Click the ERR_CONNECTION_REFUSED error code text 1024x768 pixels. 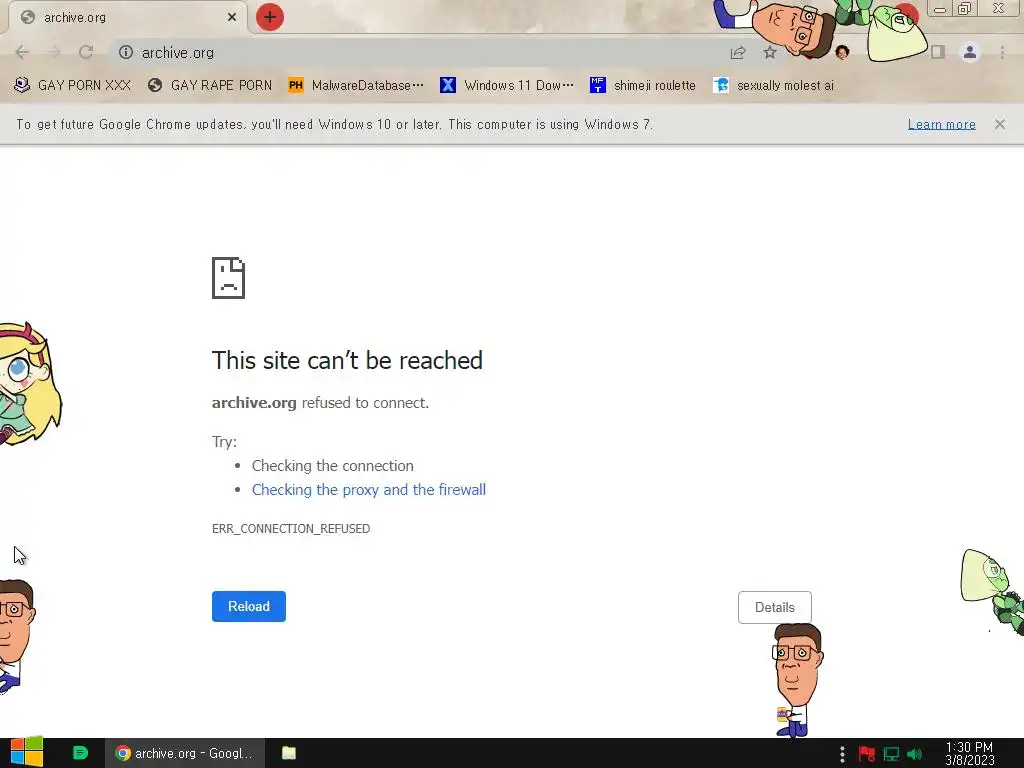[x=291, y=528]
